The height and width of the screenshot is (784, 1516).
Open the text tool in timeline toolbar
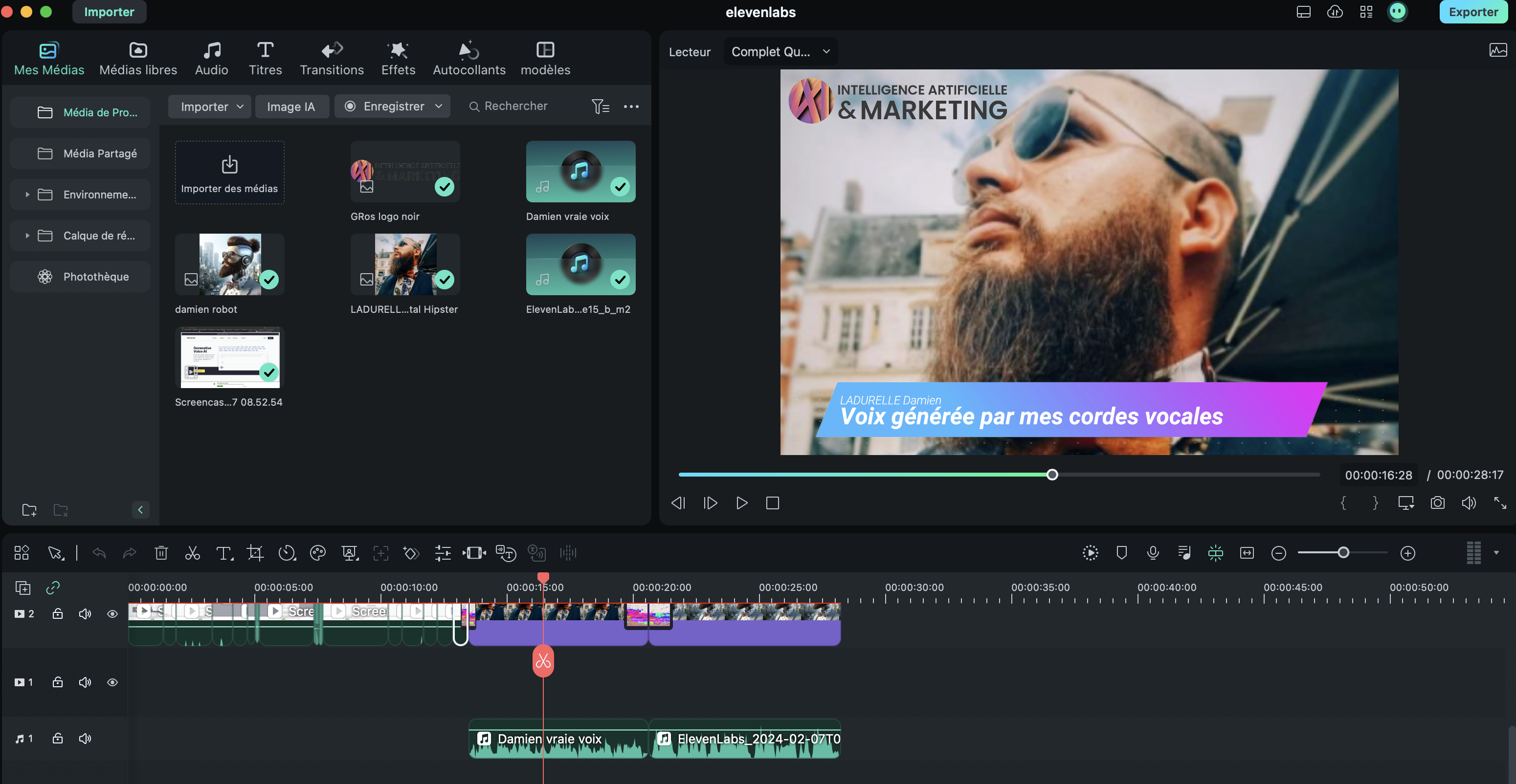click(223, 553)
